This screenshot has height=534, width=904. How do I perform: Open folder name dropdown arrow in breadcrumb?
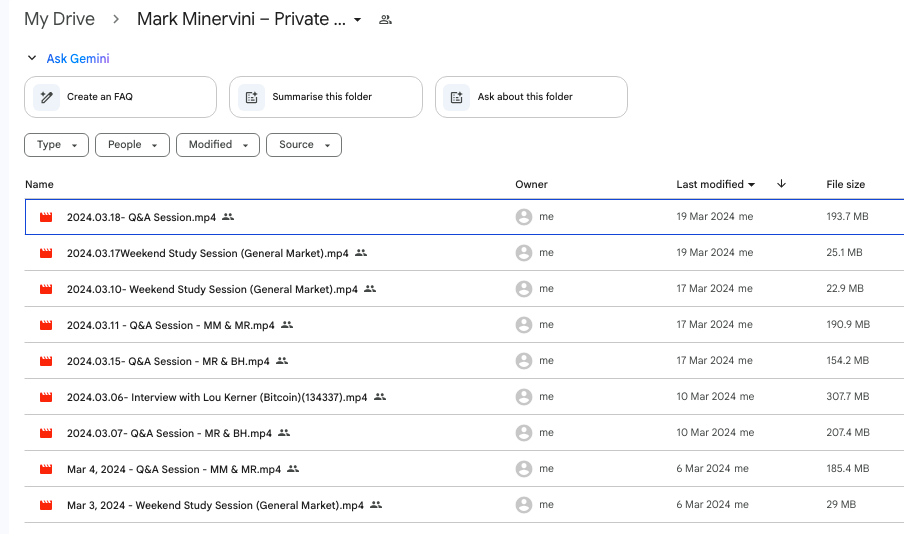pyautogui.click(x=357, y=20)
